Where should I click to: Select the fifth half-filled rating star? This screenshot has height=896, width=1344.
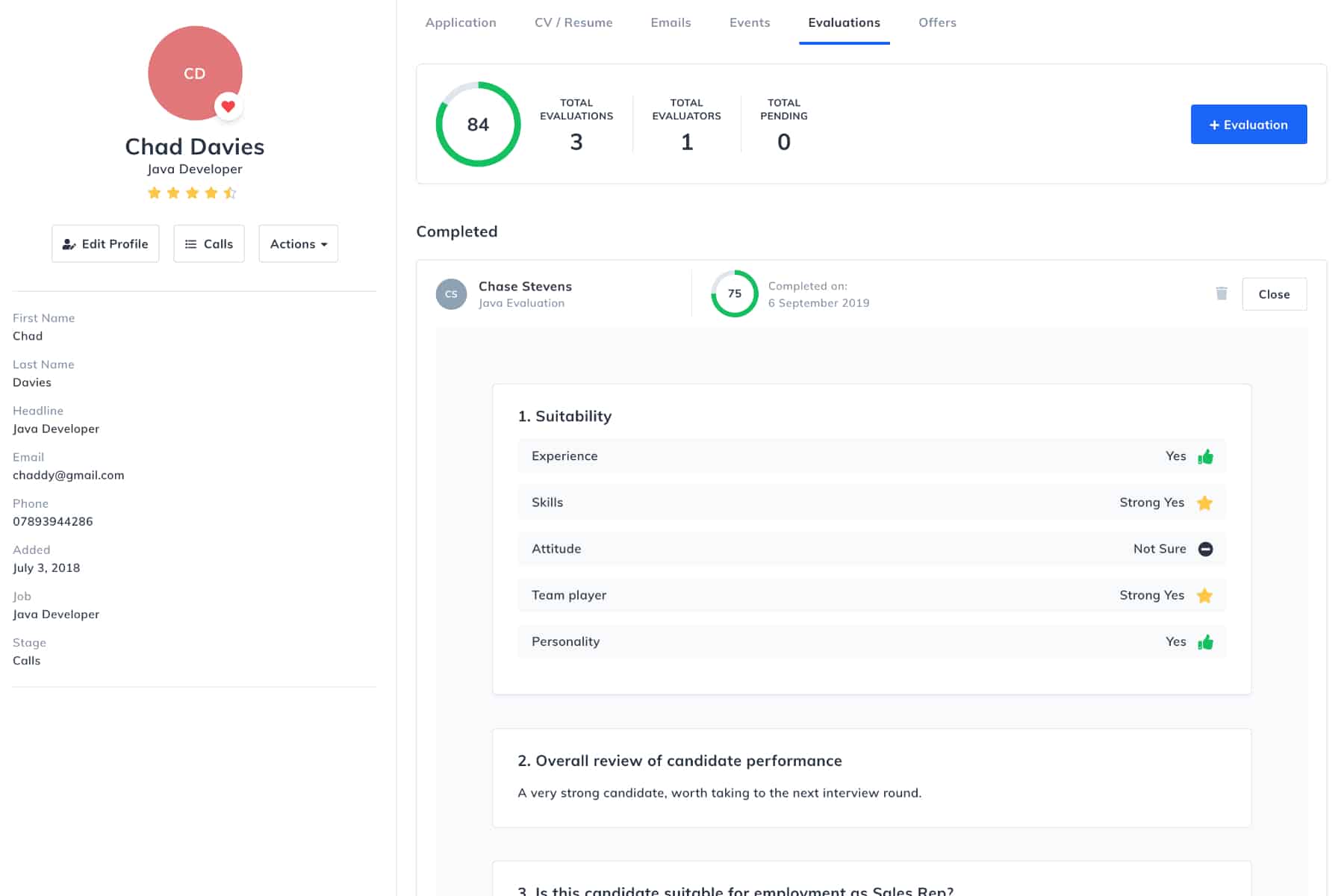(230, 192)
